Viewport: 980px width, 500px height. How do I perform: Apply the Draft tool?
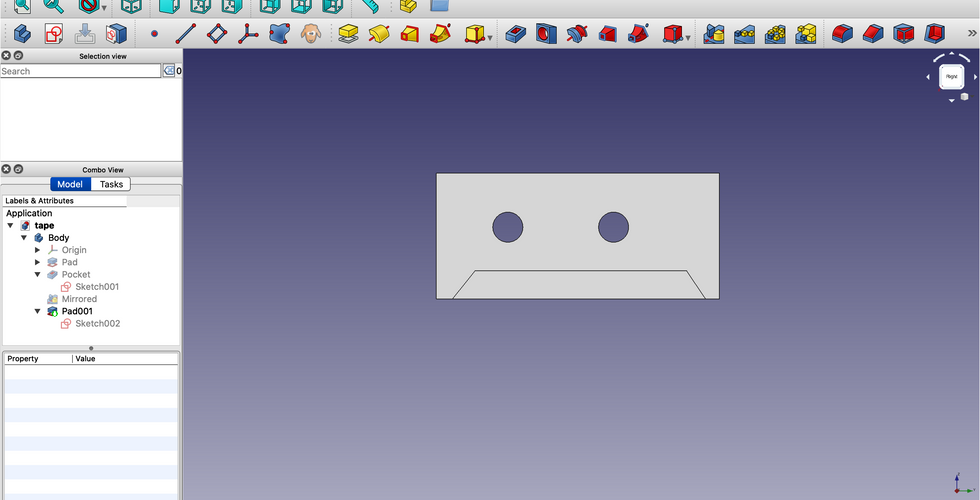coord(904,33)
